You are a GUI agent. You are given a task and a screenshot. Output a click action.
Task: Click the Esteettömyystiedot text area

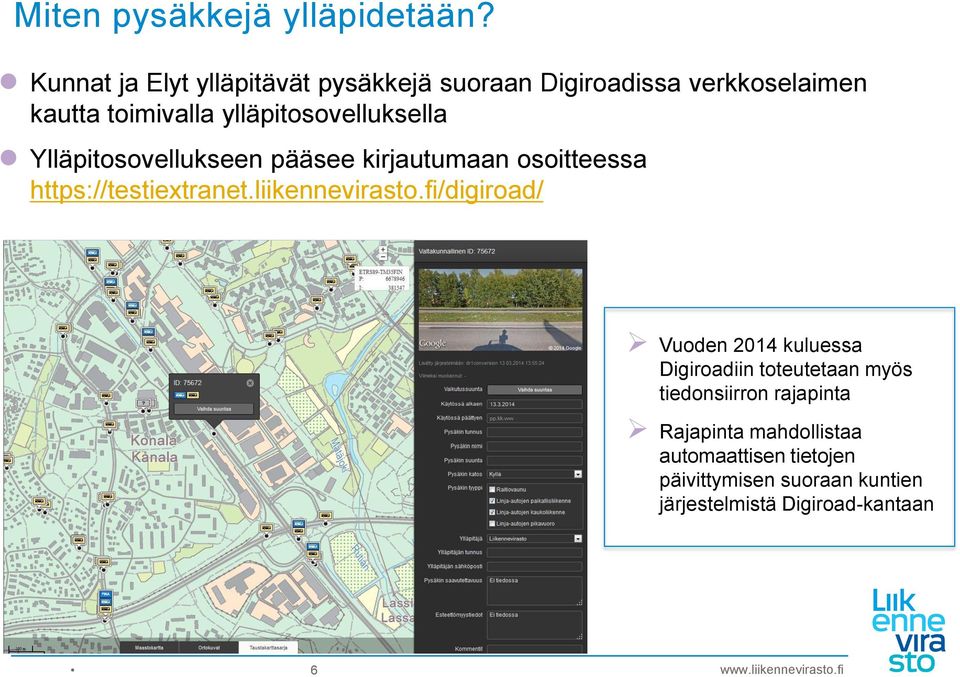coord(534,625)
